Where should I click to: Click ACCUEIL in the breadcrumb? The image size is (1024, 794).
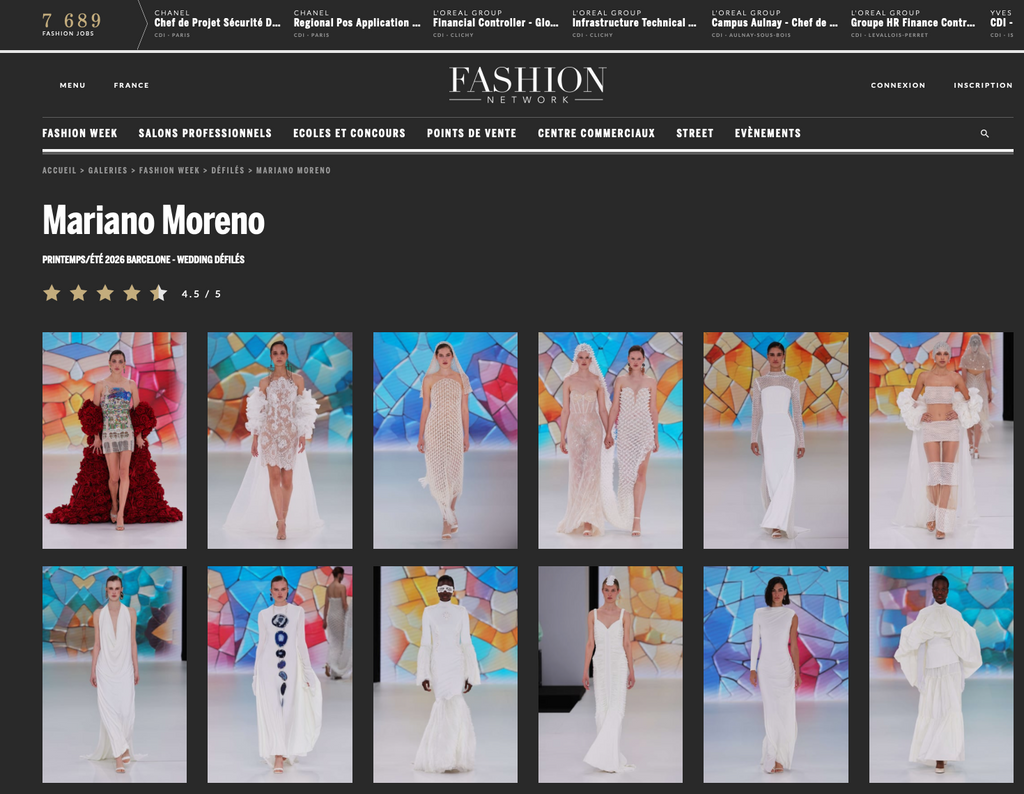[x=59, y=170]
